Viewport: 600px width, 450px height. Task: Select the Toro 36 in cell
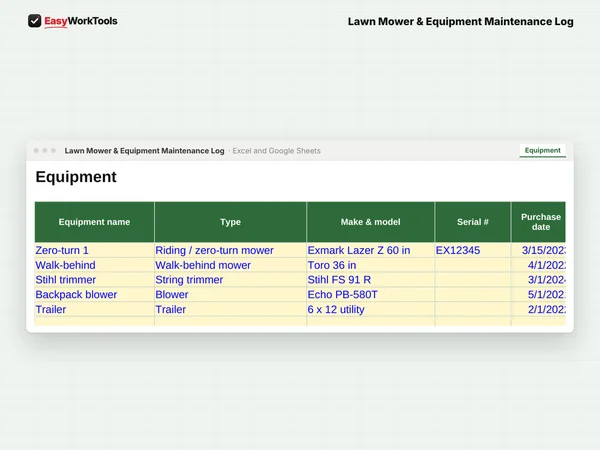click(x=370, y=265)
